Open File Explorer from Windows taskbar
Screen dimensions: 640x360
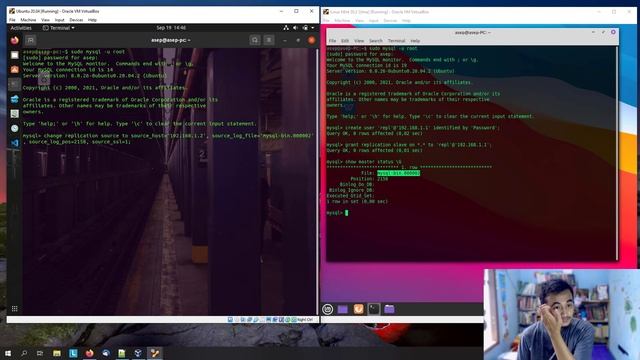coord(57,353)
